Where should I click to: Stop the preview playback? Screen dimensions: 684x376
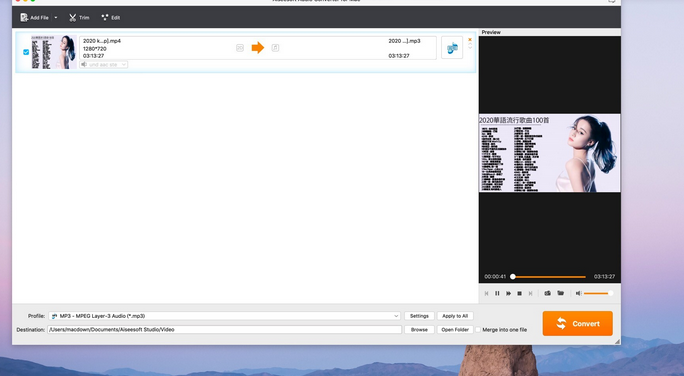[520, 294]
